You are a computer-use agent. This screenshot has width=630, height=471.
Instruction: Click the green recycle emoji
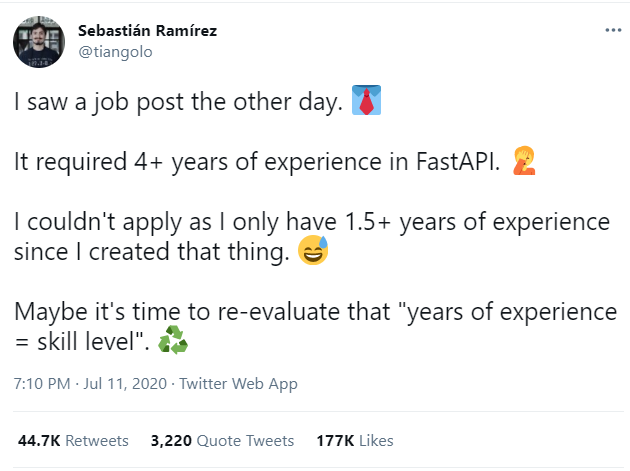(x=173, y=342)
